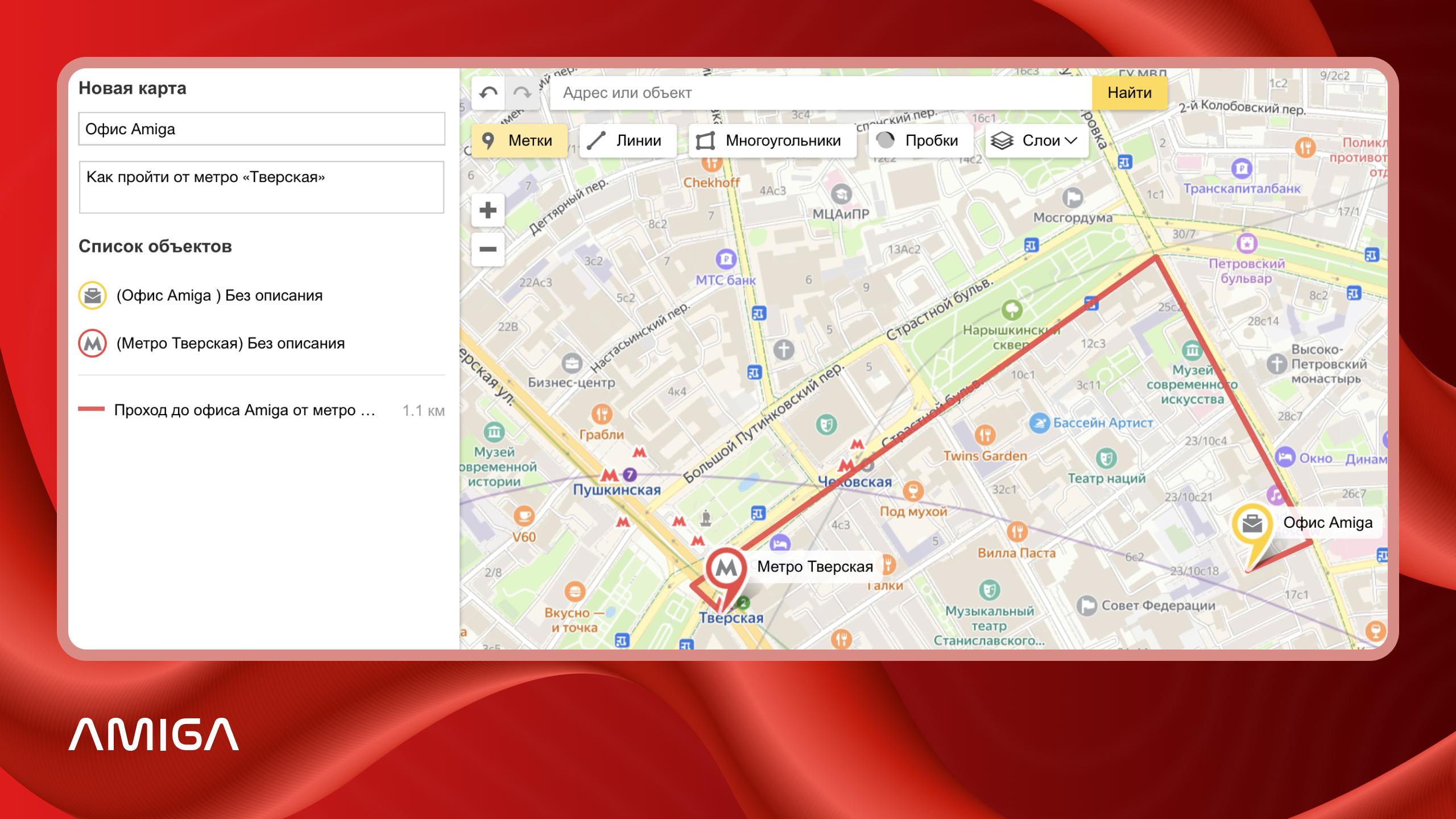
Task: Click the map name field Офис Amiga
Action: [262, 129]
